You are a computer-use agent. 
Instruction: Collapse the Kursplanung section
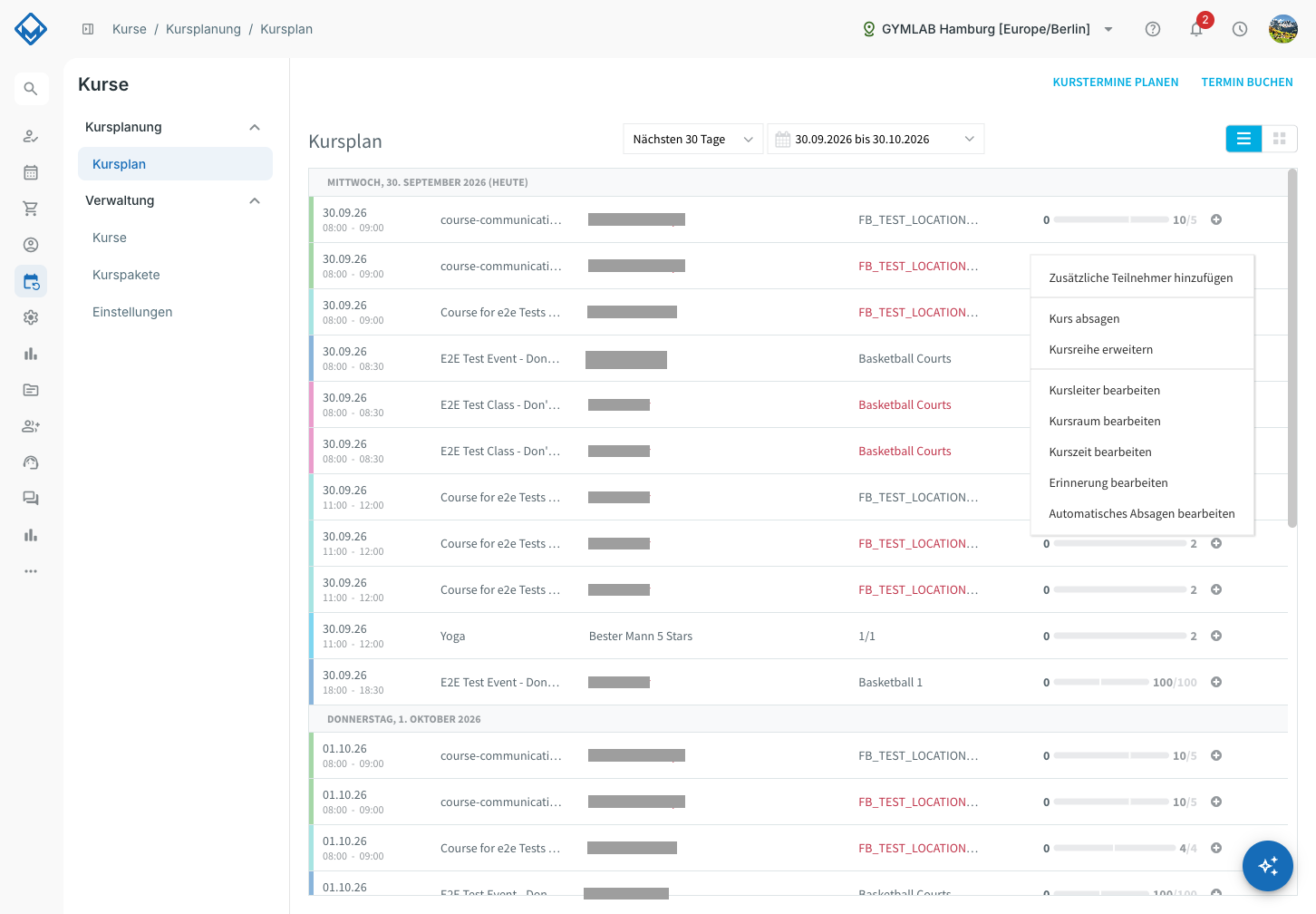point(255,127)
